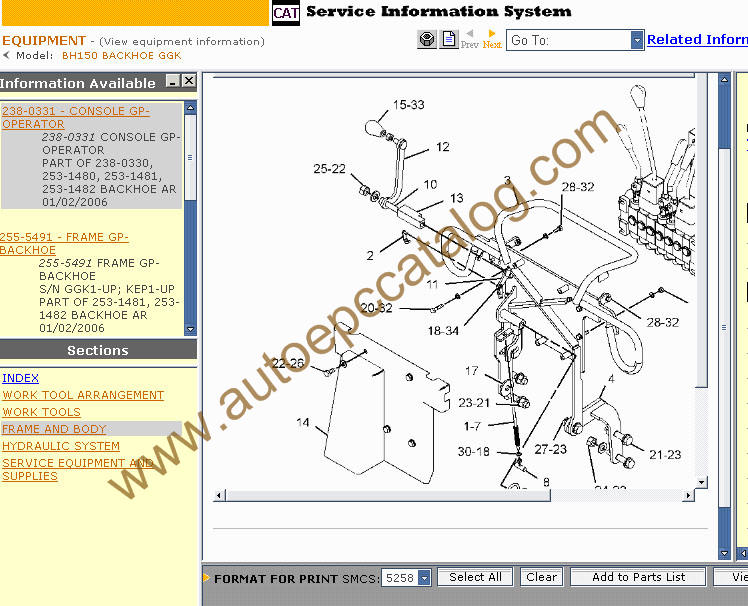Open the document page icon
Screen dimensions: 748x606
pyautogui.click(x=448, y=39)
